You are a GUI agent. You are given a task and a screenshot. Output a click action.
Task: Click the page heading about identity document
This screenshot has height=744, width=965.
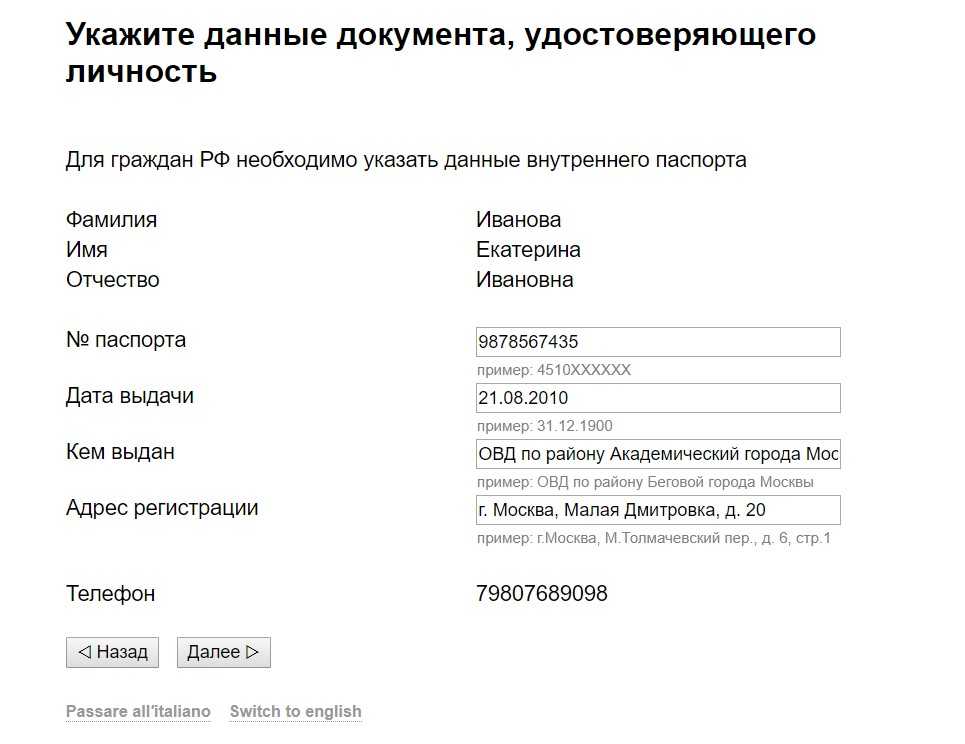click(440, 53)
